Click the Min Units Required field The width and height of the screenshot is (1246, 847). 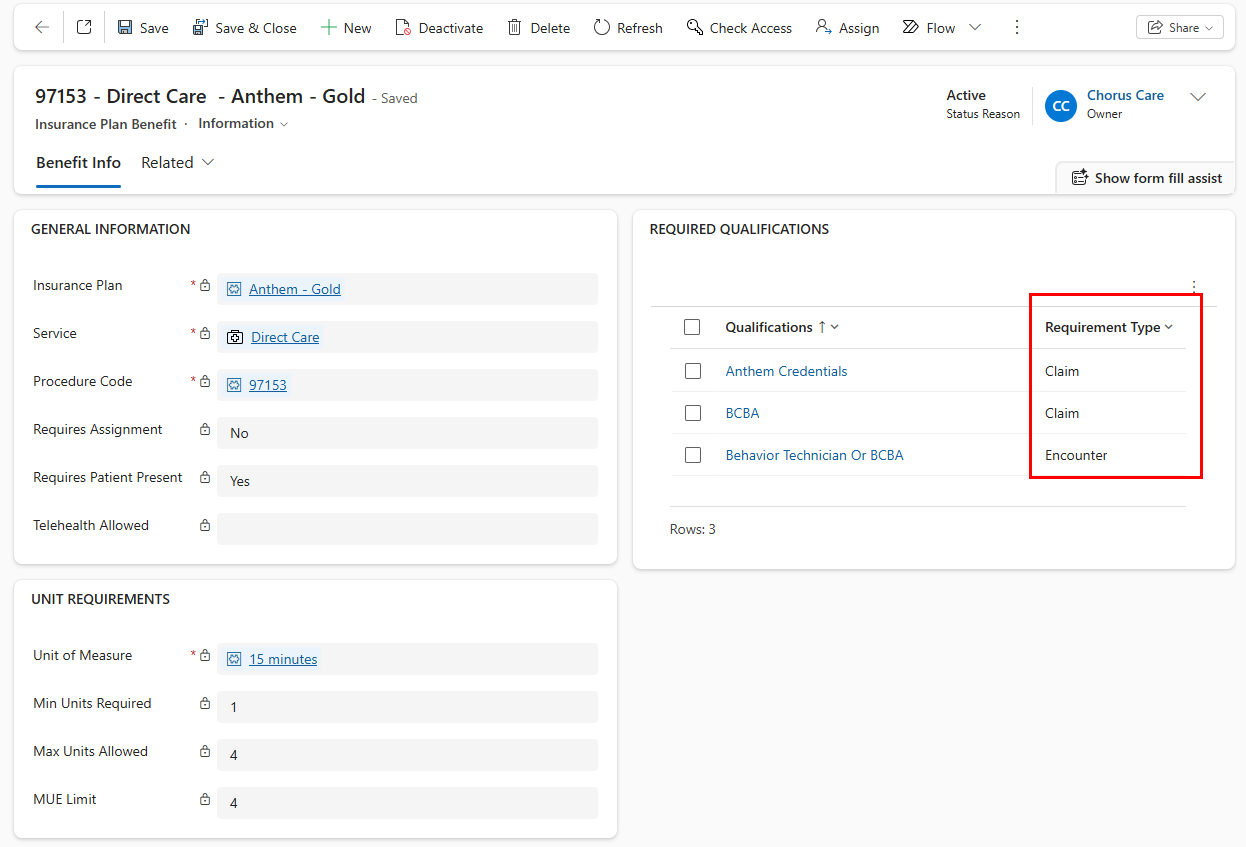[x=407, y=707]
